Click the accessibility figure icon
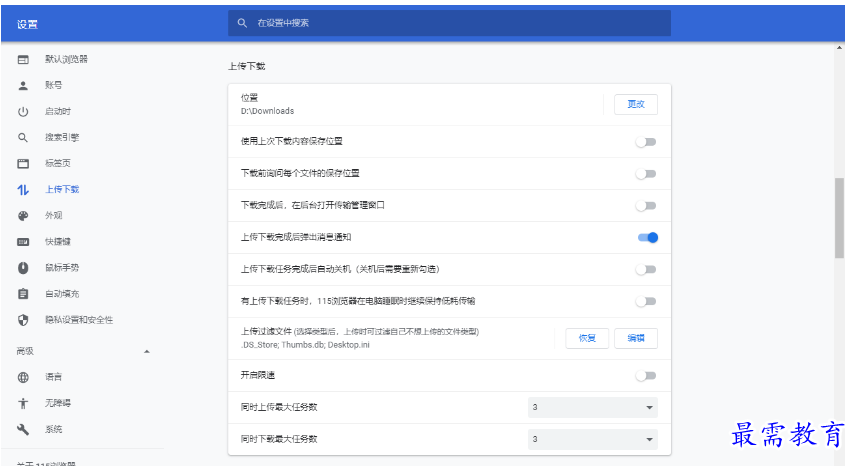The width and height of the screenshot is (853, 466). click(23, 403)
